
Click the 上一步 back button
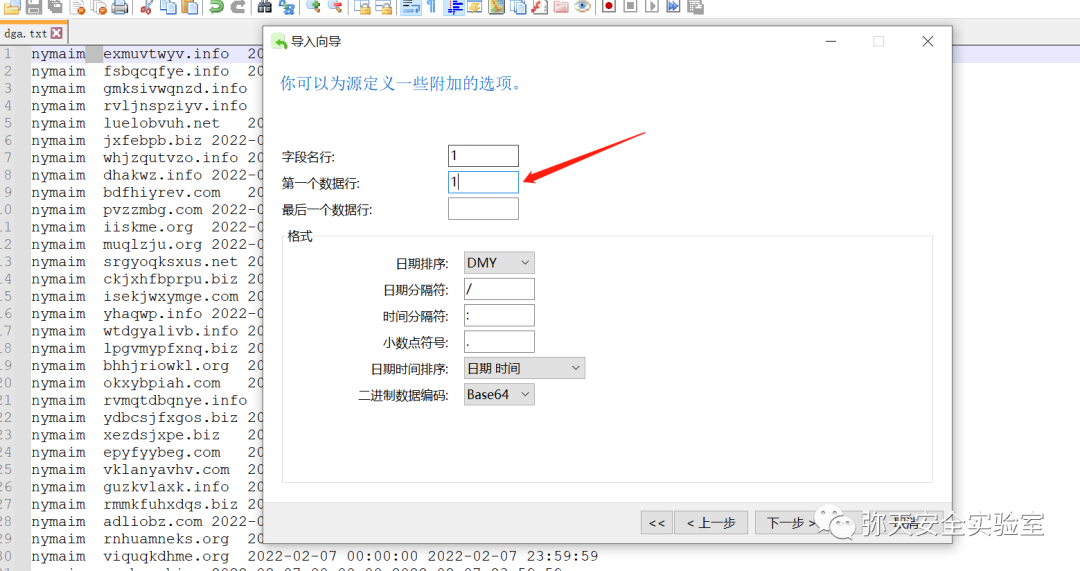712,523
